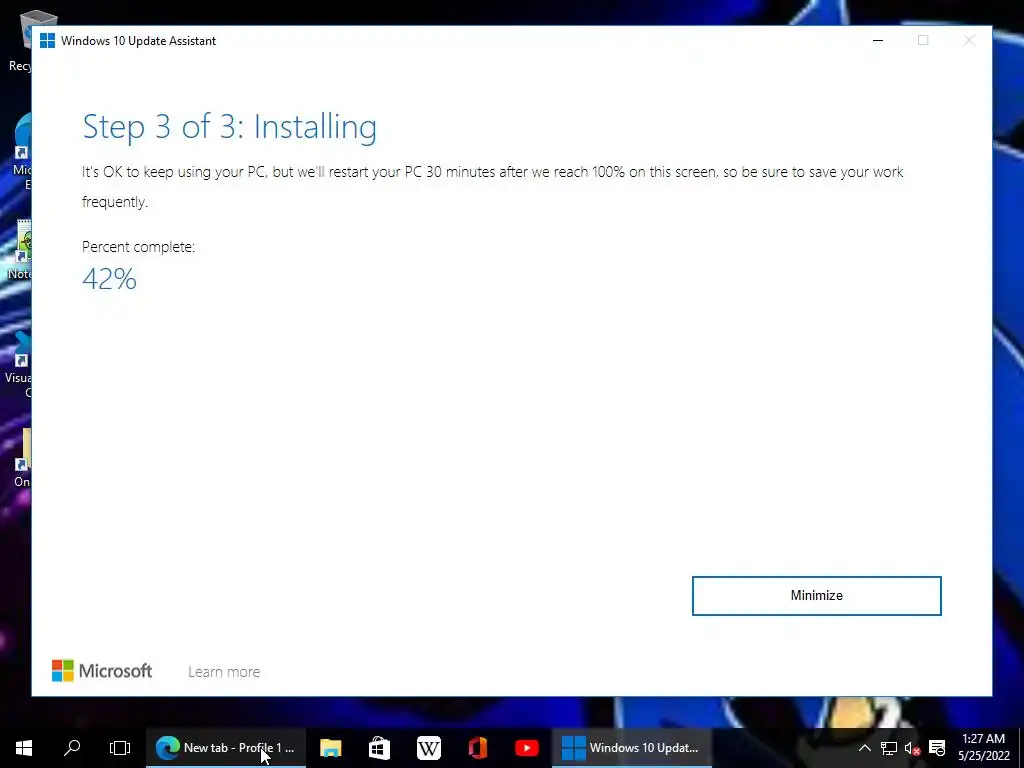Switch to Edge New tab taskbar item
Screen dimensions: 1024x768
click(225, 748)
